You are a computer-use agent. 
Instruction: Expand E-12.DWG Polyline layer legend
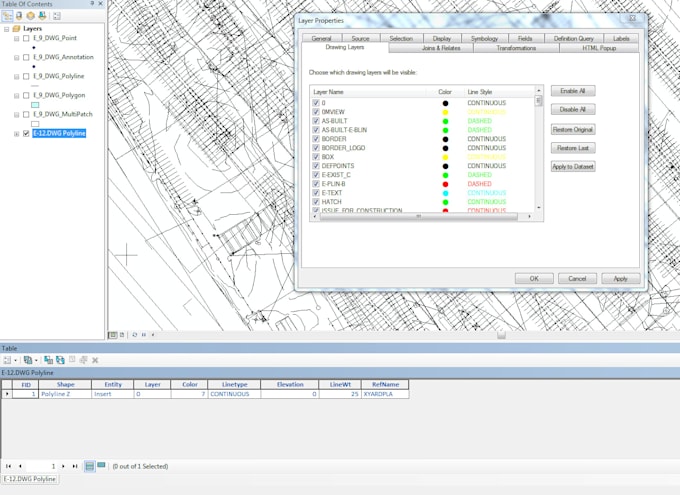tap(16, 134)
